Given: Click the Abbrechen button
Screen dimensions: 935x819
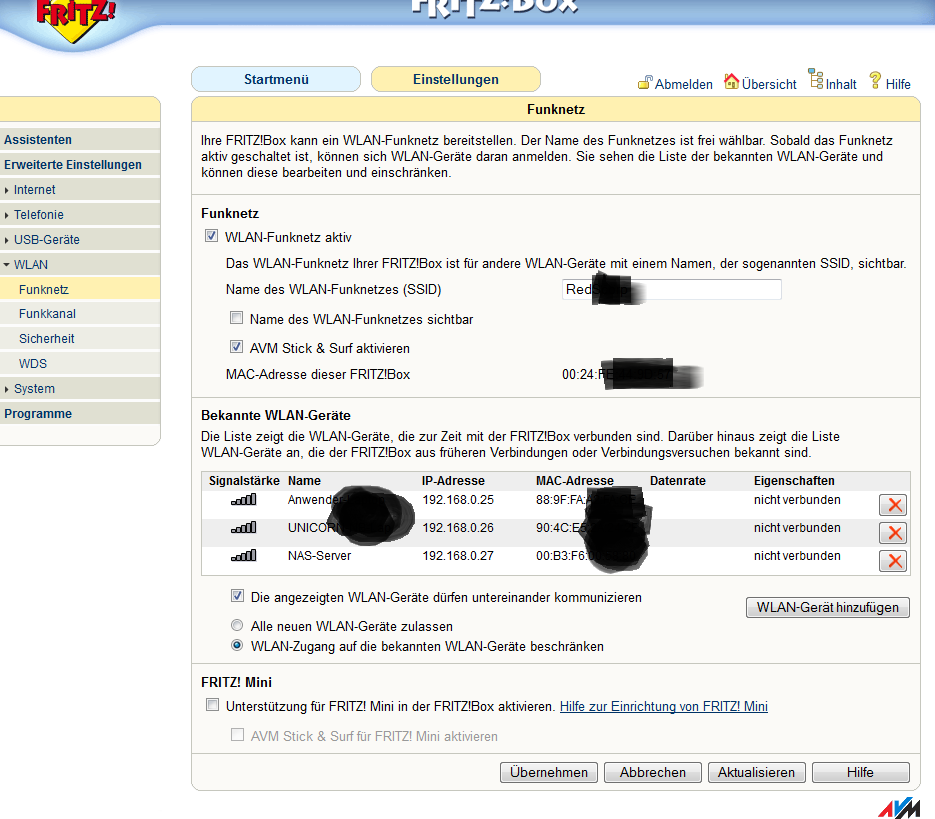Looking at the screenshot, I should [x=653, y=772].
